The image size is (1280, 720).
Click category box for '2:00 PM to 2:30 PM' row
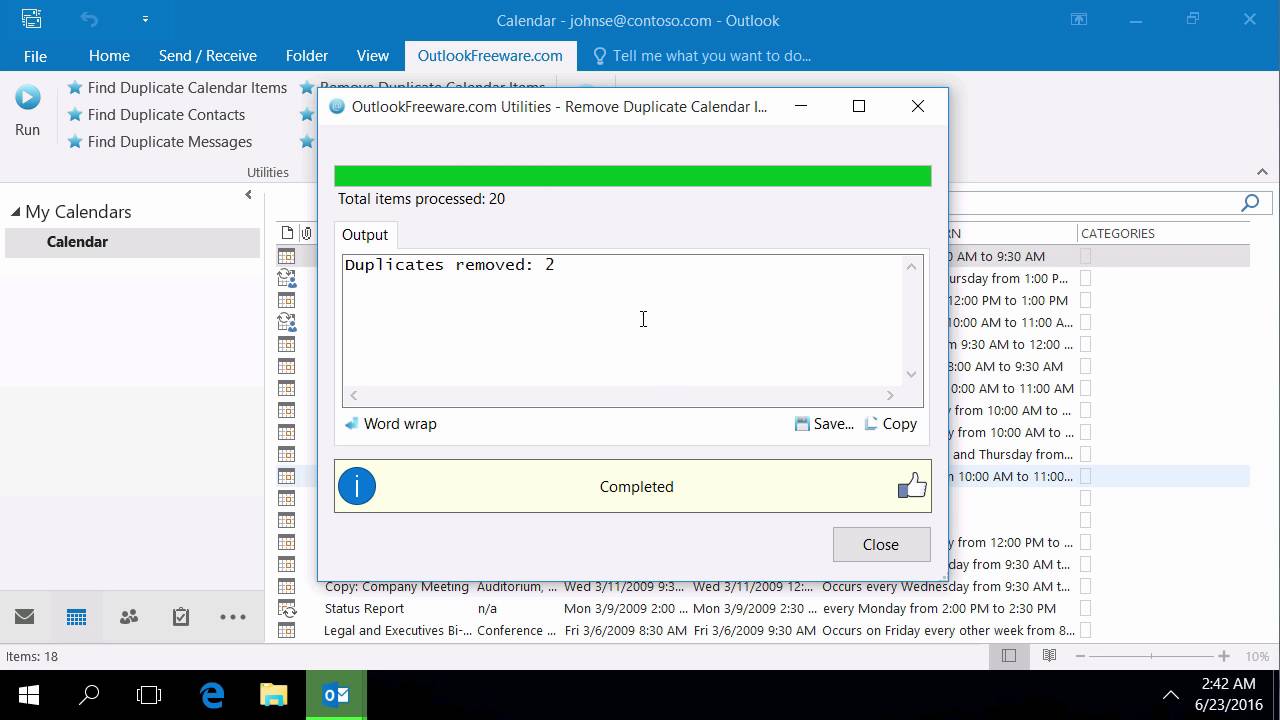click(1086, 608)
